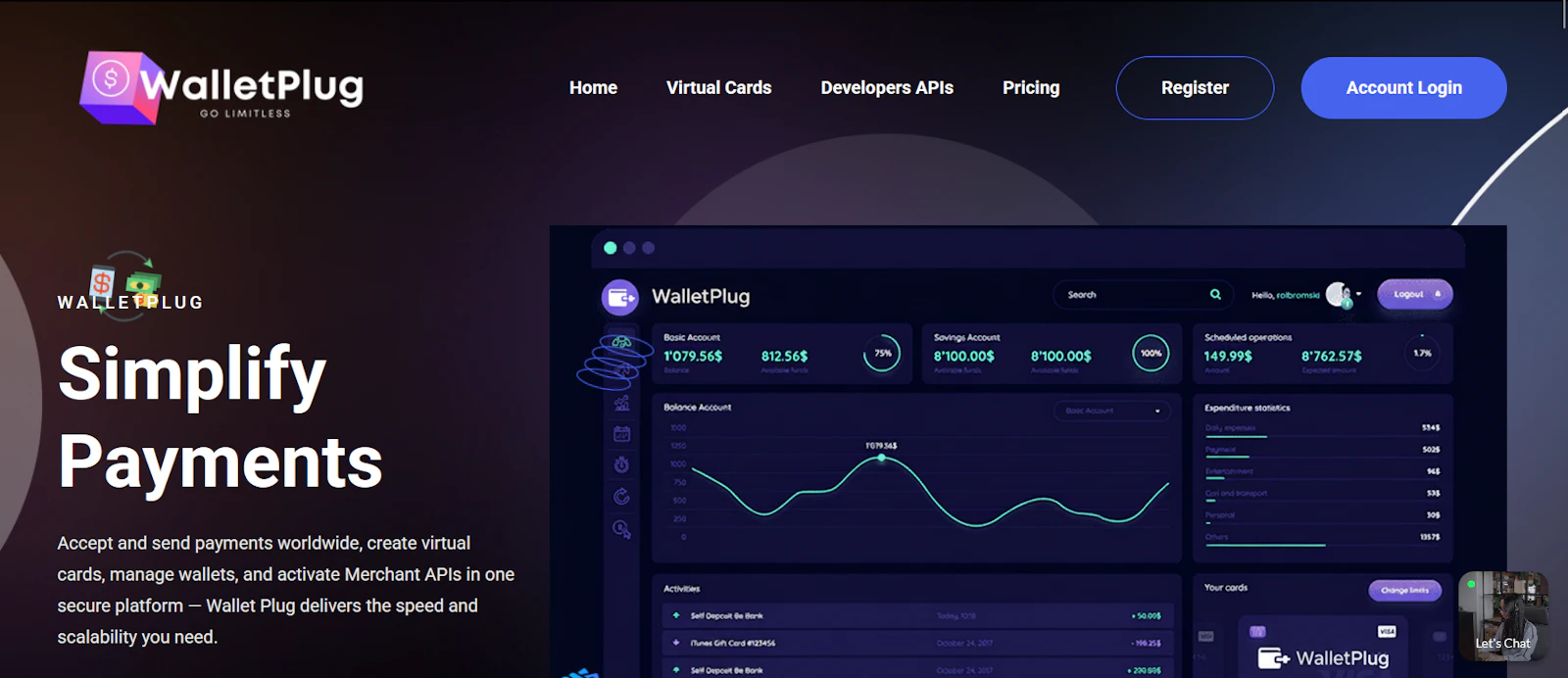Viewport: 1568px width, 678px height.
Task: Click the chip icon on WalletPlug card
Action: 1258,631
